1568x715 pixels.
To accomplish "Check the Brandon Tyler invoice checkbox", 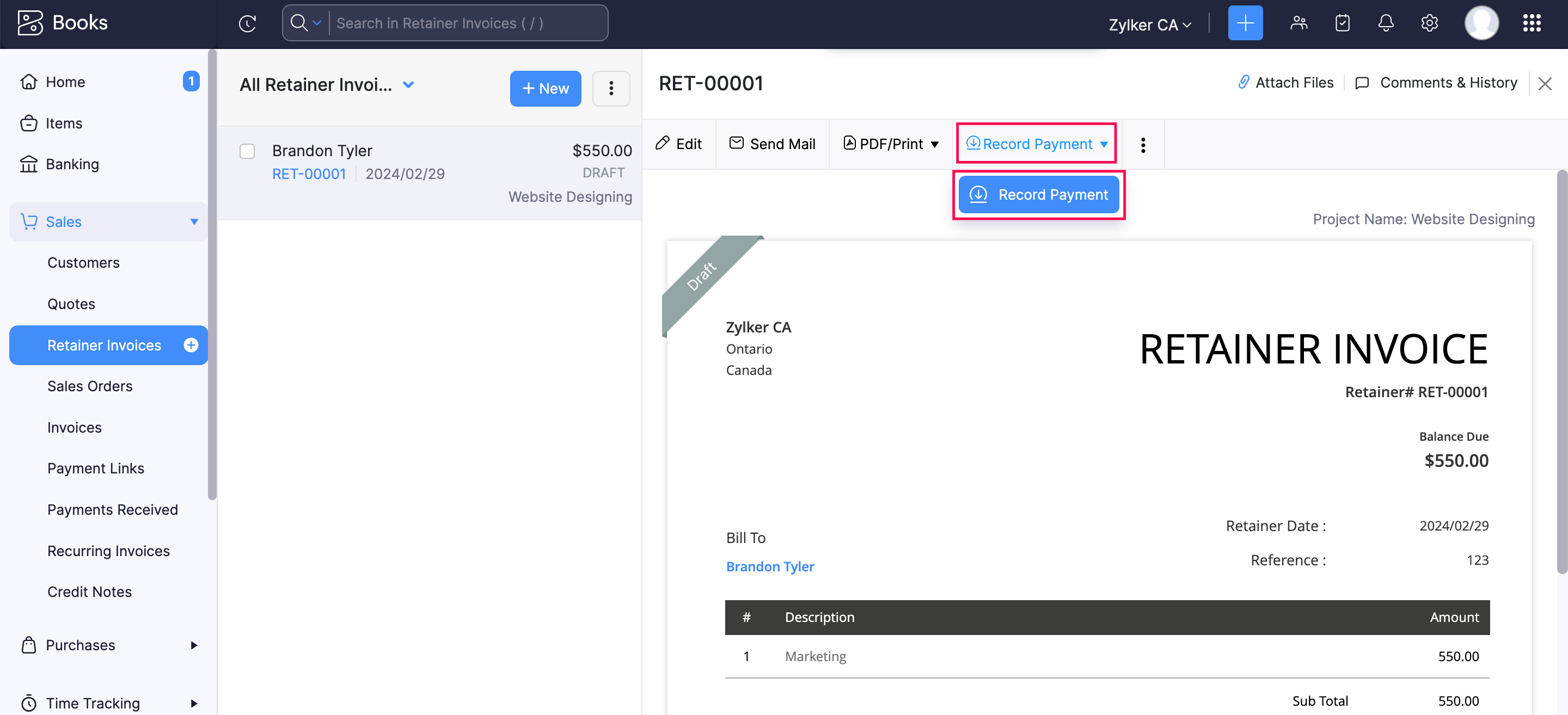I will point(247,150).
